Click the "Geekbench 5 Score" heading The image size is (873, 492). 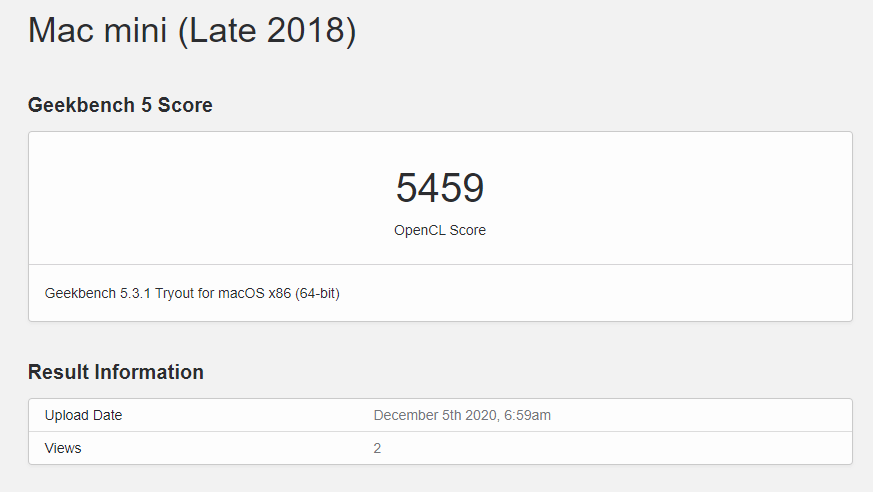pyautogui.click(x=120, y=105)
